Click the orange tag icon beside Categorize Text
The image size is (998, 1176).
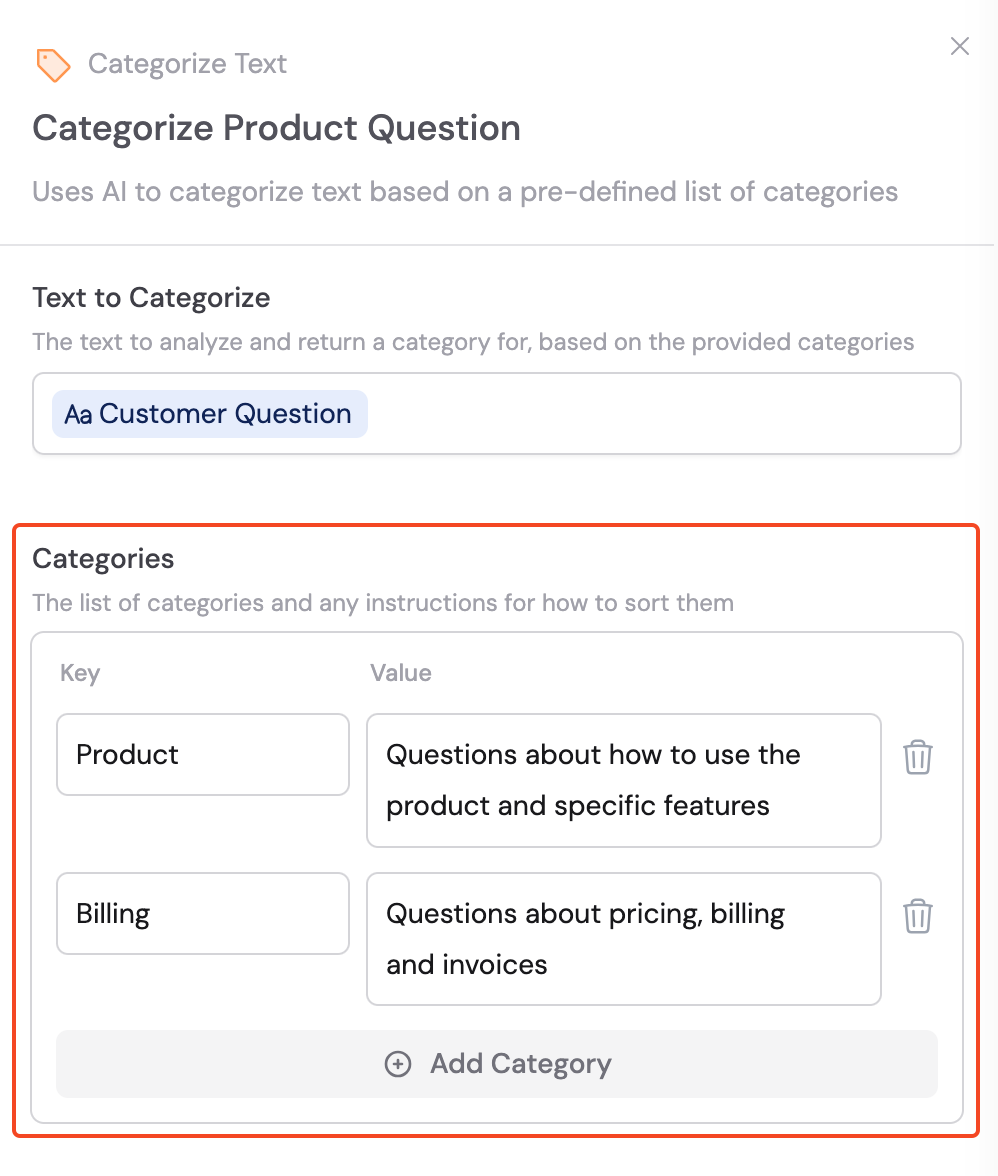point(53,64)
